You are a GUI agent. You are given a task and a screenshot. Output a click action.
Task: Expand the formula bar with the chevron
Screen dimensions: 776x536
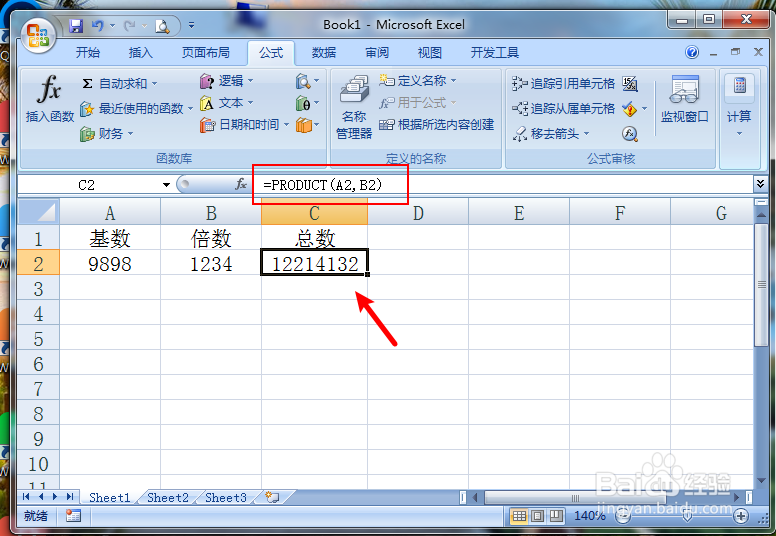(761, 184)
